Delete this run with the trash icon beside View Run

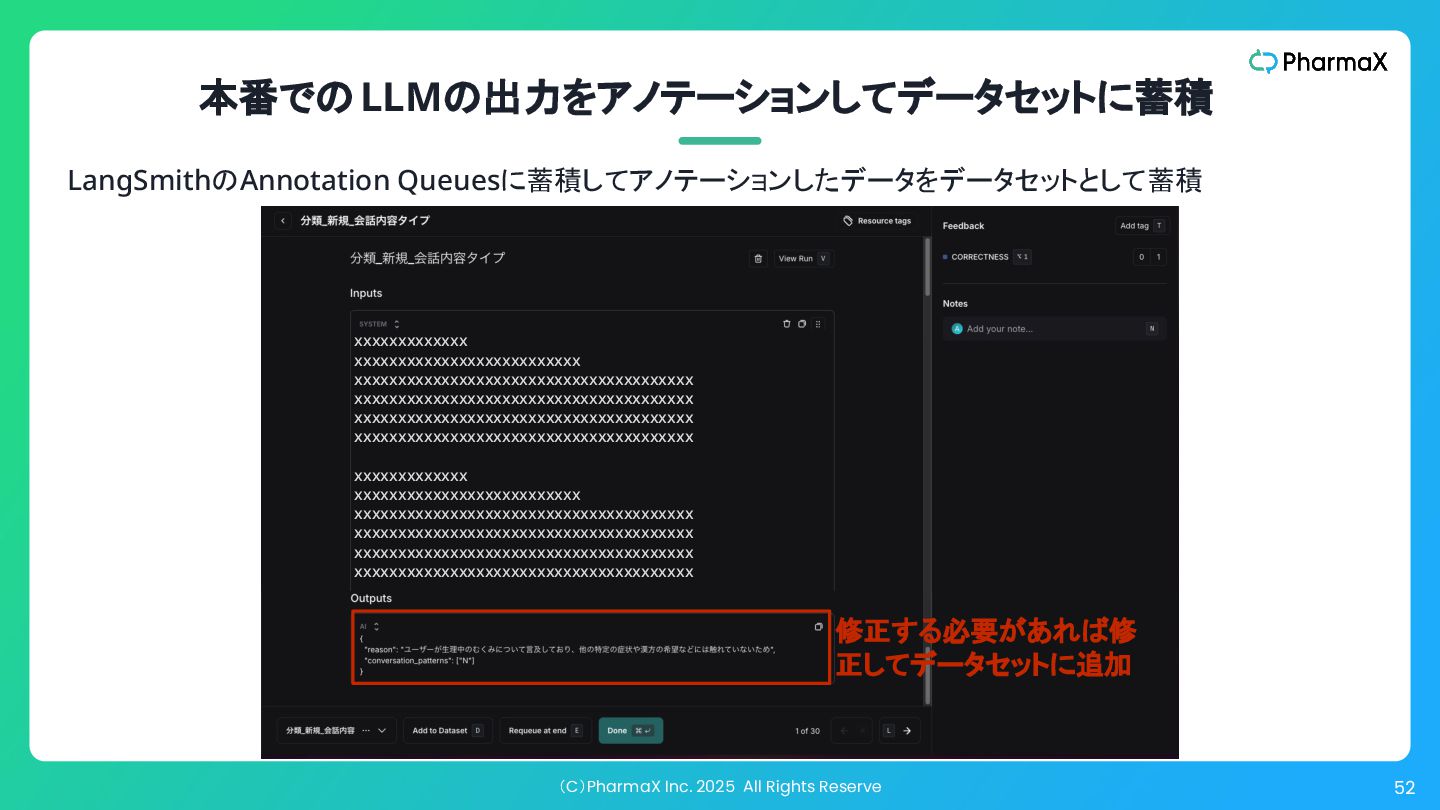point(758,258)
